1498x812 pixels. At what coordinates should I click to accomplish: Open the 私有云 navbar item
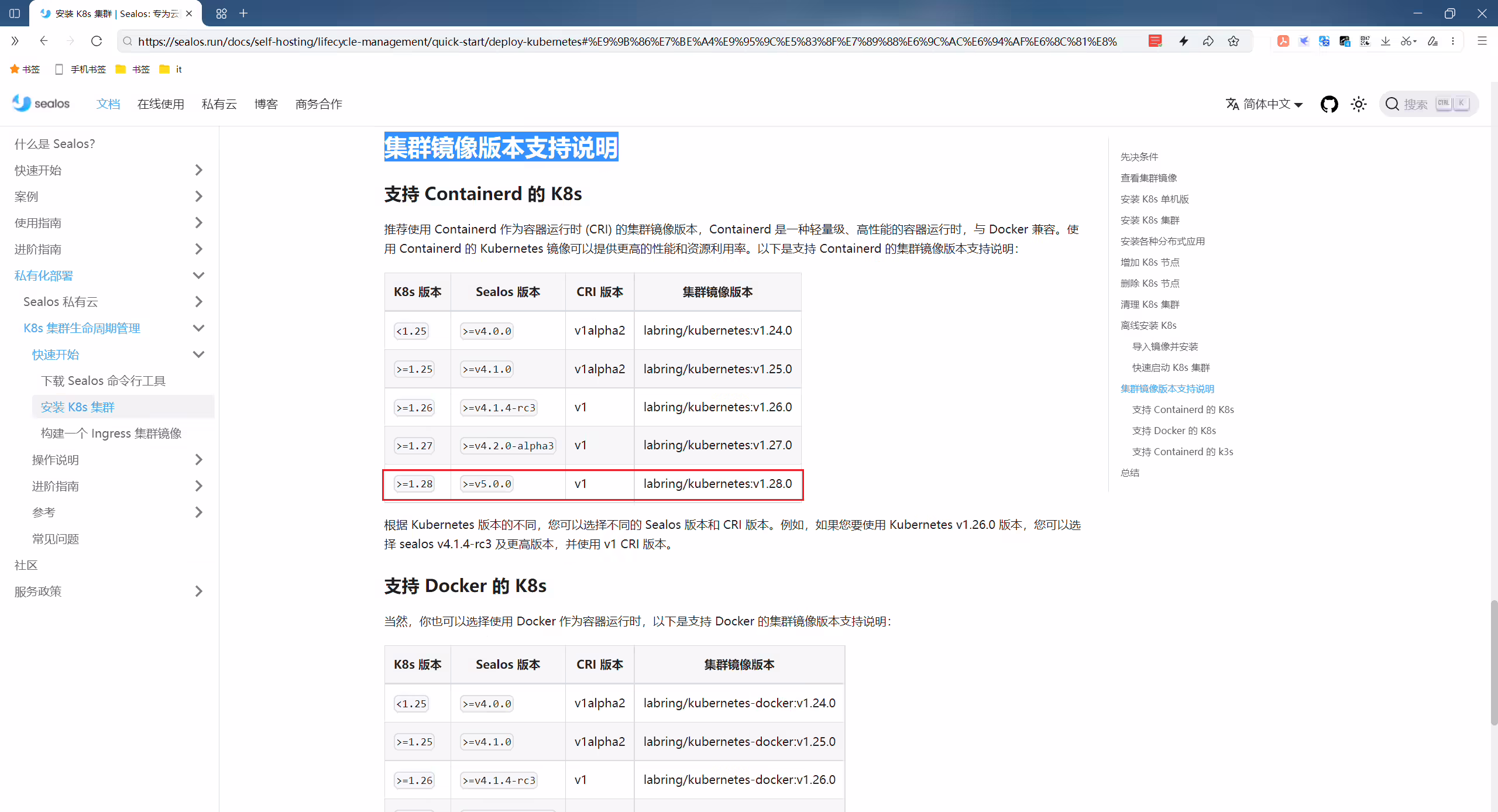coord(219,104)
